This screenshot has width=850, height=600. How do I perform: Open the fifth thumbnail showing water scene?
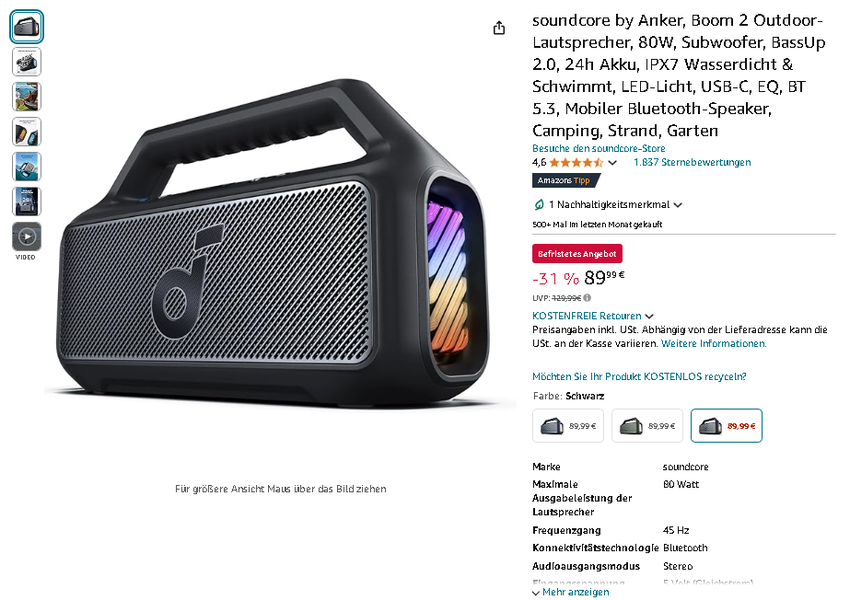tap(27, 166)
